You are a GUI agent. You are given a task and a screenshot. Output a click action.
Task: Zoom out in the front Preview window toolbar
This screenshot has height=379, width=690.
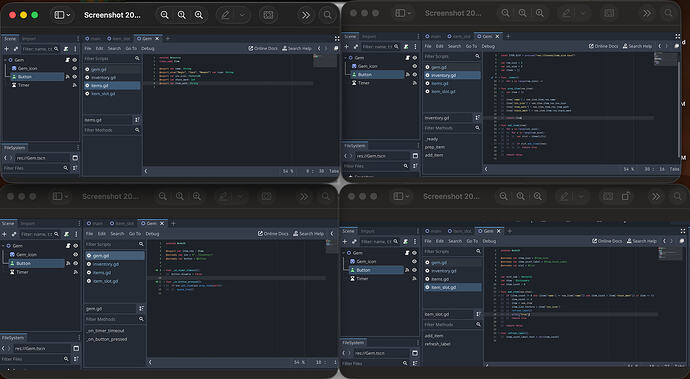pyautogui.click(x=165, y=15)
